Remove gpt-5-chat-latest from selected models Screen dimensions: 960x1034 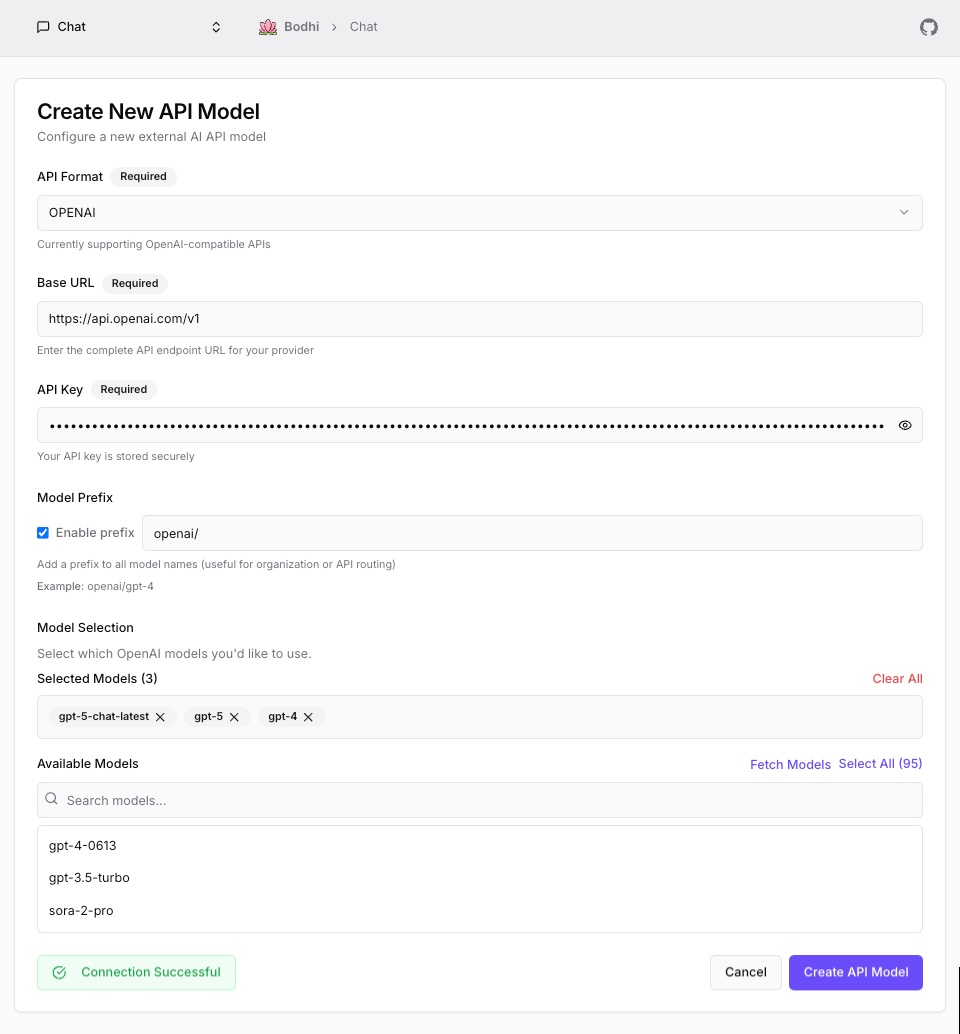(x=160, y=717)
